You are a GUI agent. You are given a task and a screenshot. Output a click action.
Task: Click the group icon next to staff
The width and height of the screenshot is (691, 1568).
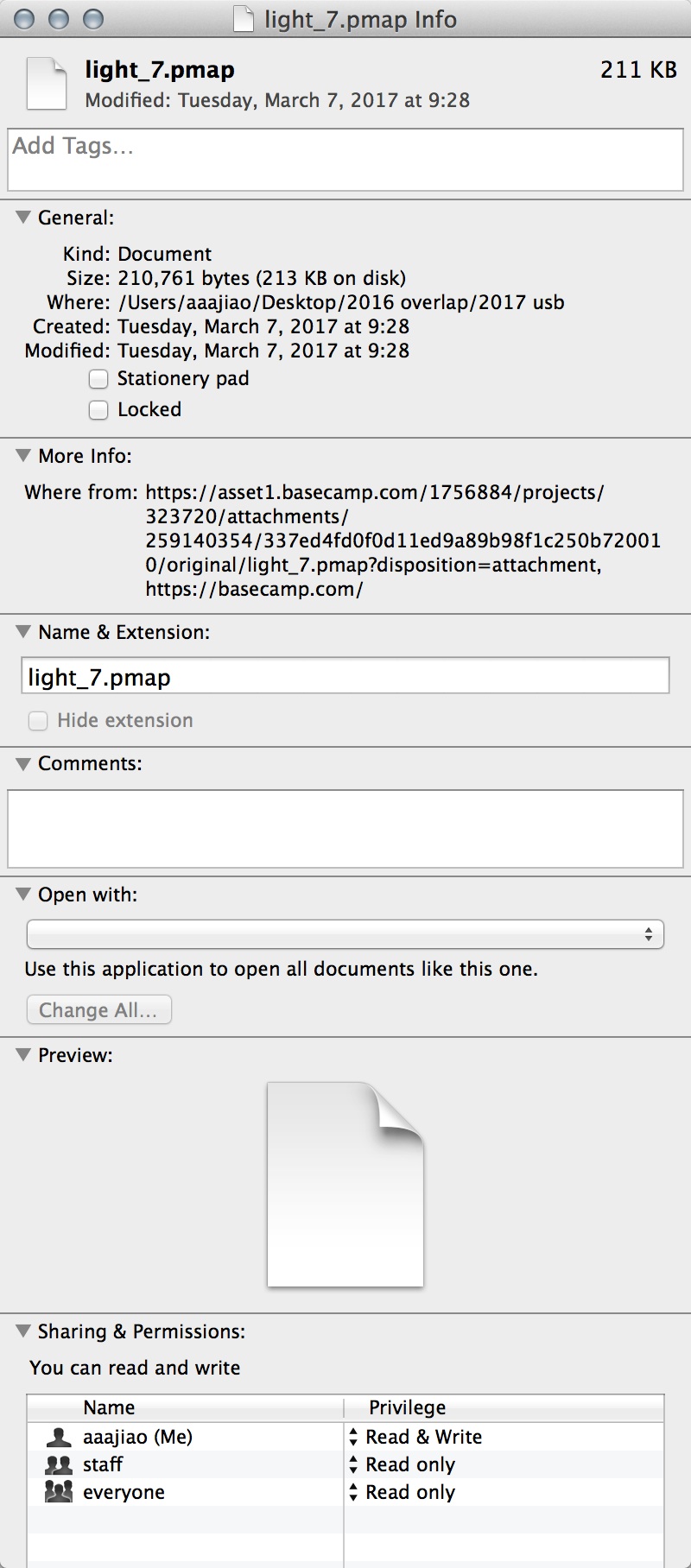click(57, 1464)
